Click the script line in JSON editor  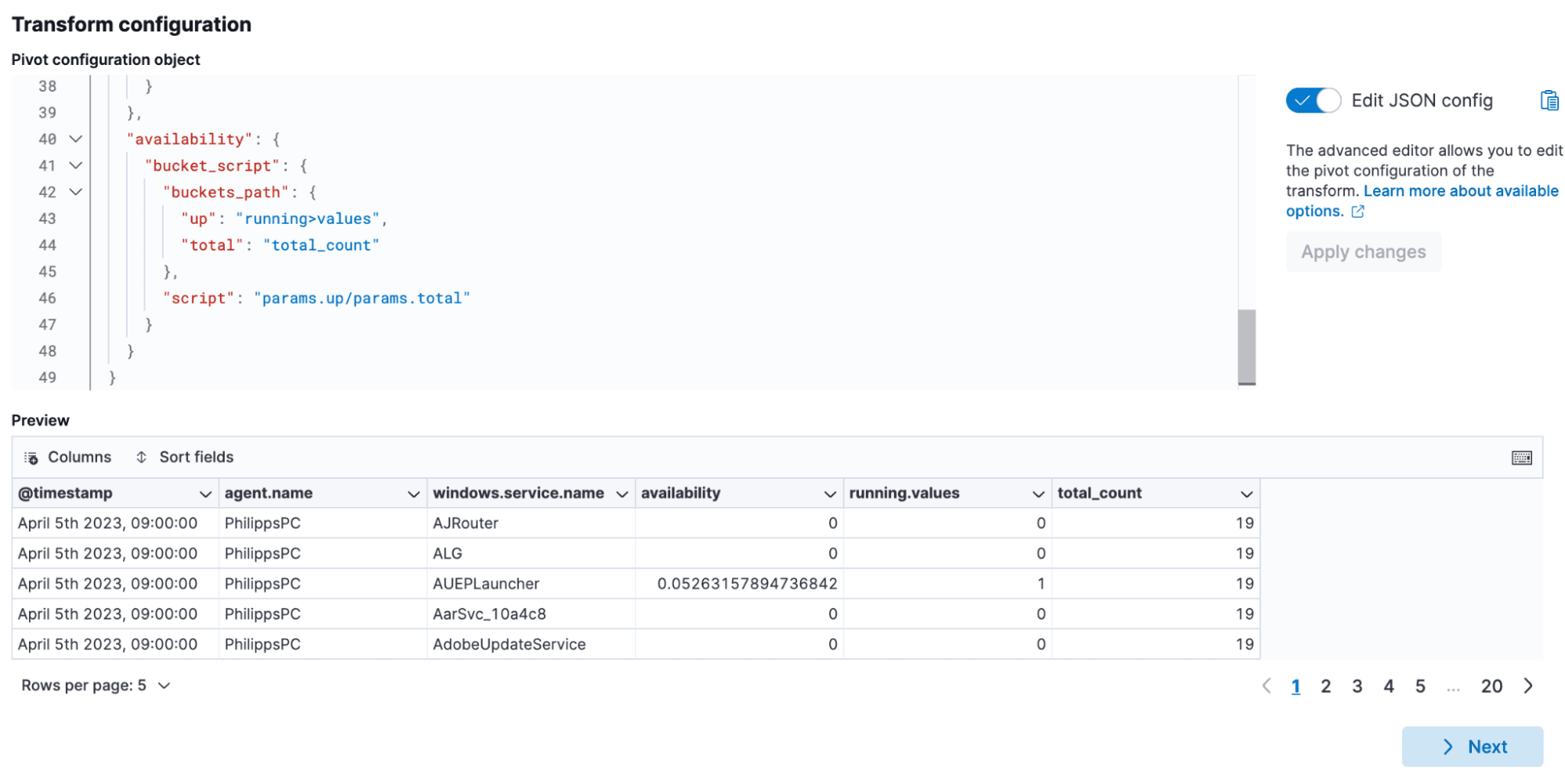(x=316, y=298)
